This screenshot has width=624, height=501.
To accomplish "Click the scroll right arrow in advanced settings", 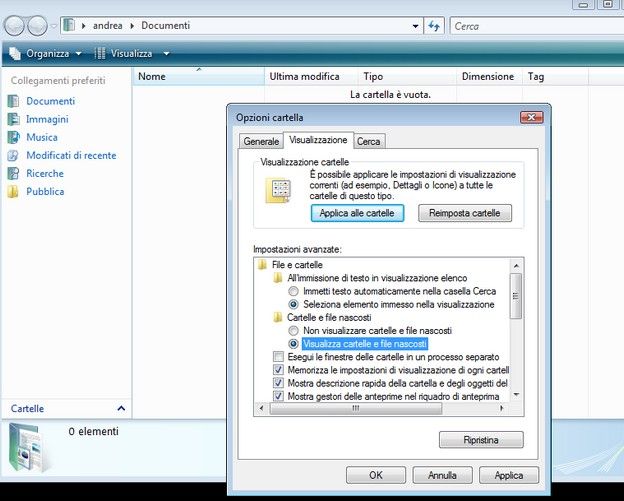I will pyautogui.click(x=501, y=408).
